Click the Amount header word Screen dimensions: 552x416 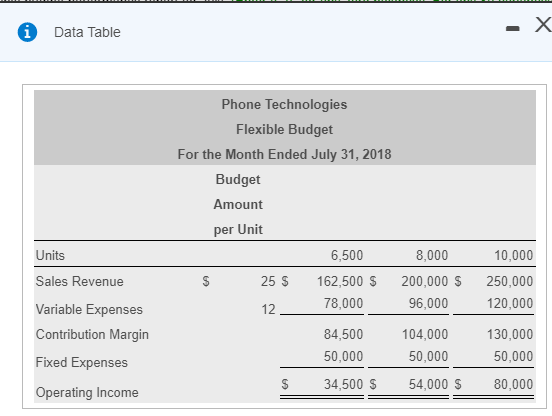click(238, 204)
